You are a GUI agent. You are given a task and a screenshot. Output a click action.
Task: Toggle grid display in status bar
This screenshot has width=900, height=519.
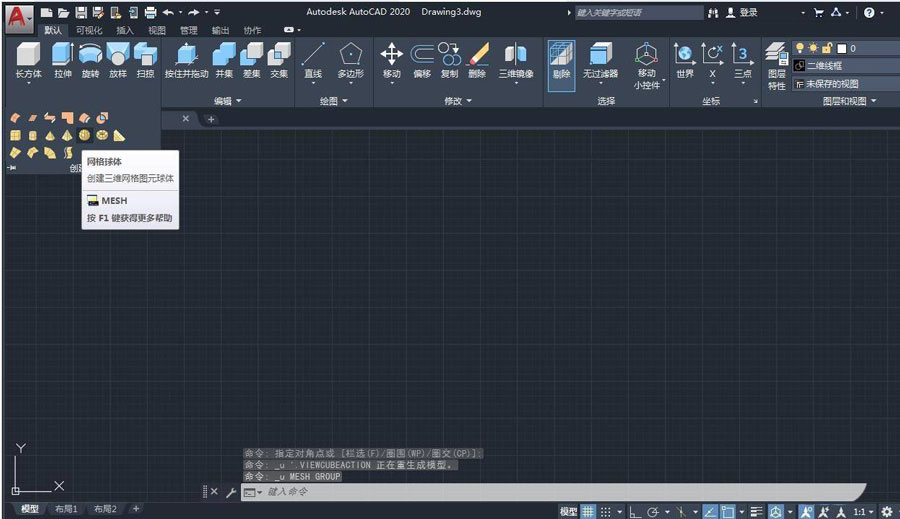point(588,512)
